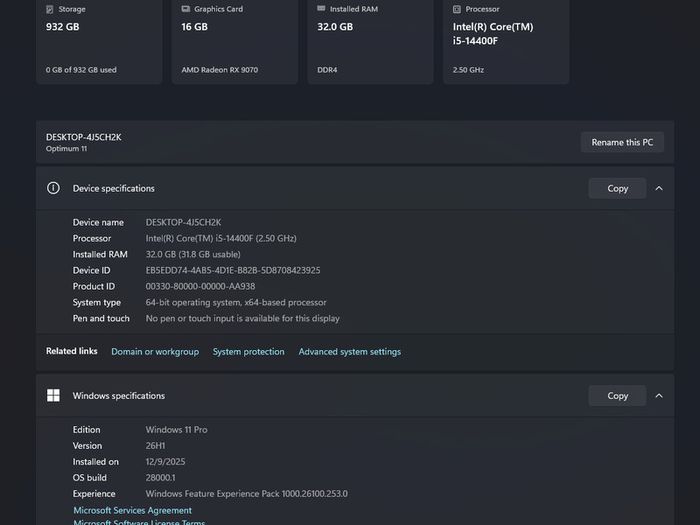Select the Product ID value 00330-80000-00000-AA938
Viewport: 700px width, 525px height.
[x=200, y=286]
